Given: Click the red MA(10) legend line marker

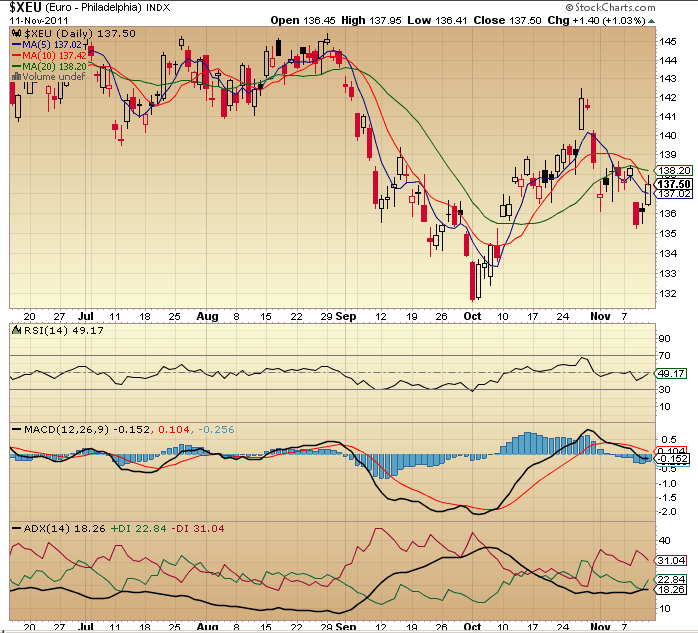Looking at the screenshot, I should [x=15, y=56].
